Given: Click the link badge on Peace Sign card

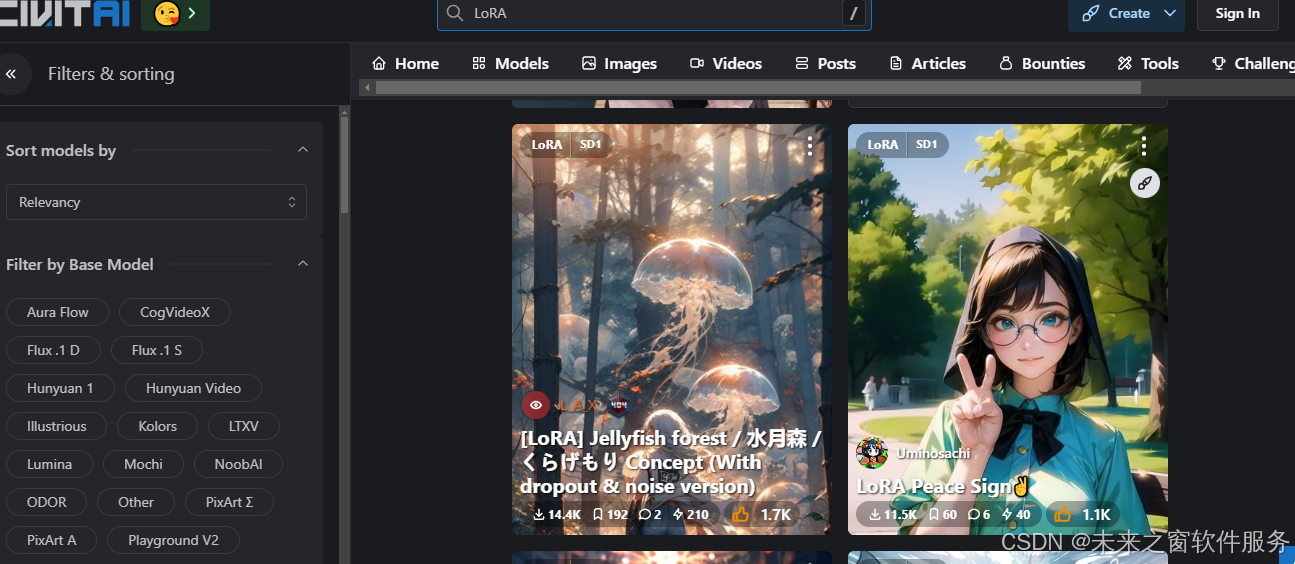Looking at the screenshot, I should [1145, 183].
